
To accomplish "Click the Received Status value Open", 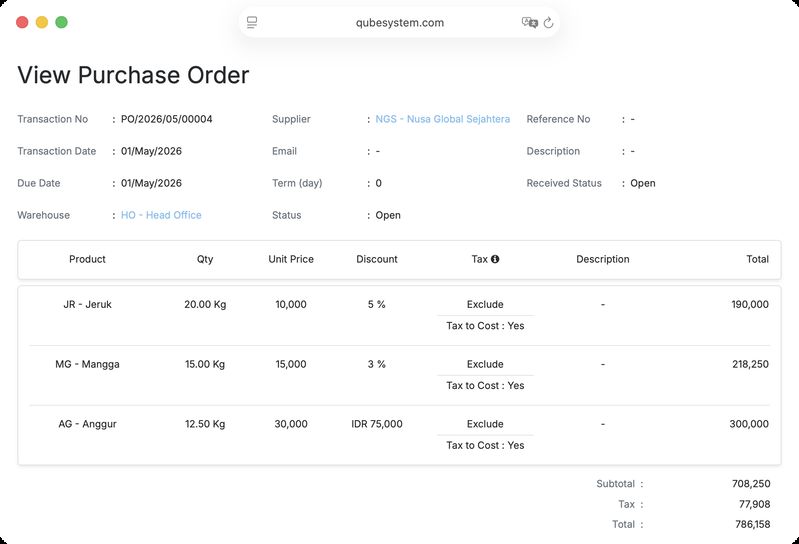I will coord(643,183).
